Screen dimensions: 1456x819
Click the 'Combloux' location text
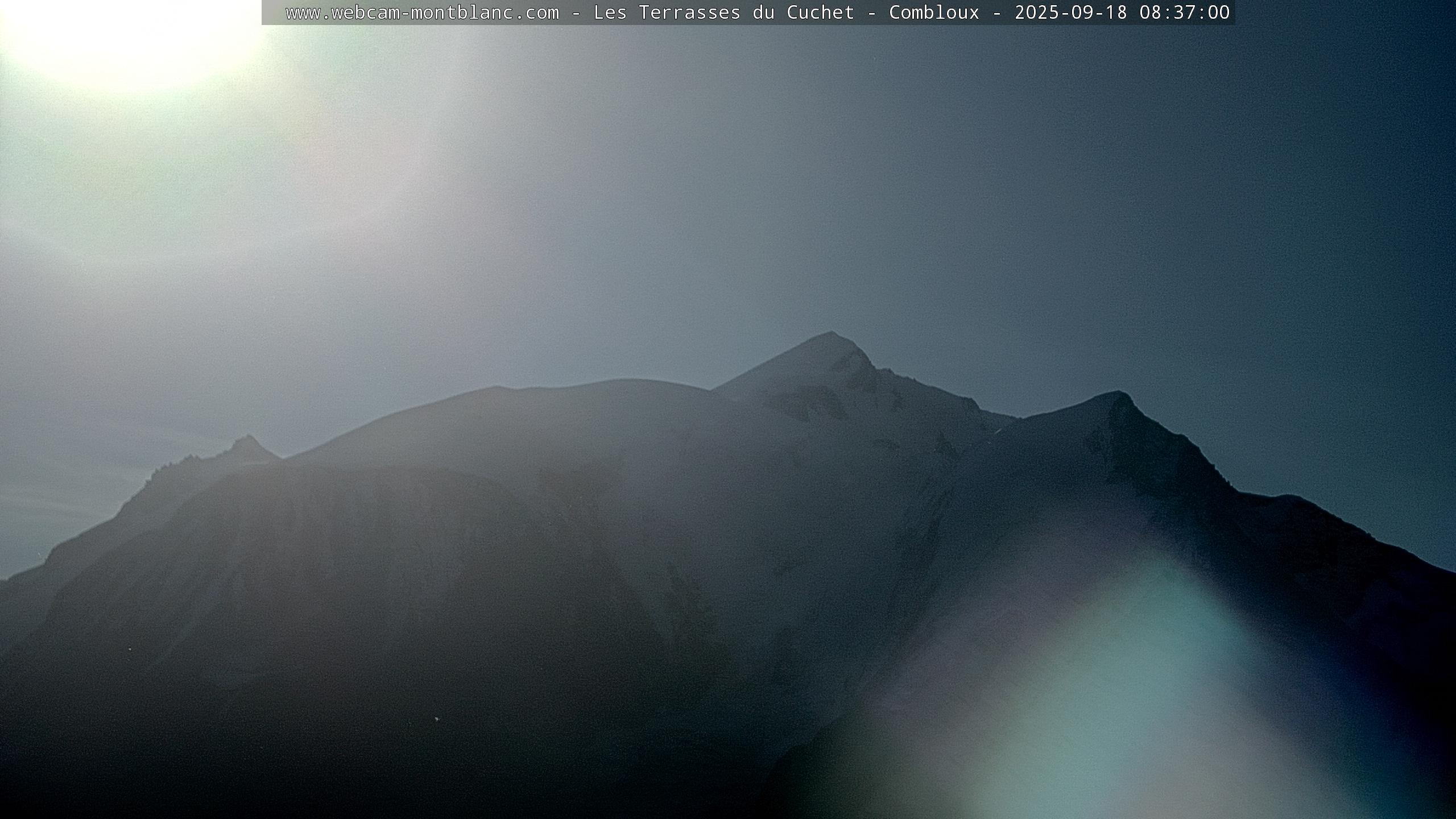click(x=934, y=13)
